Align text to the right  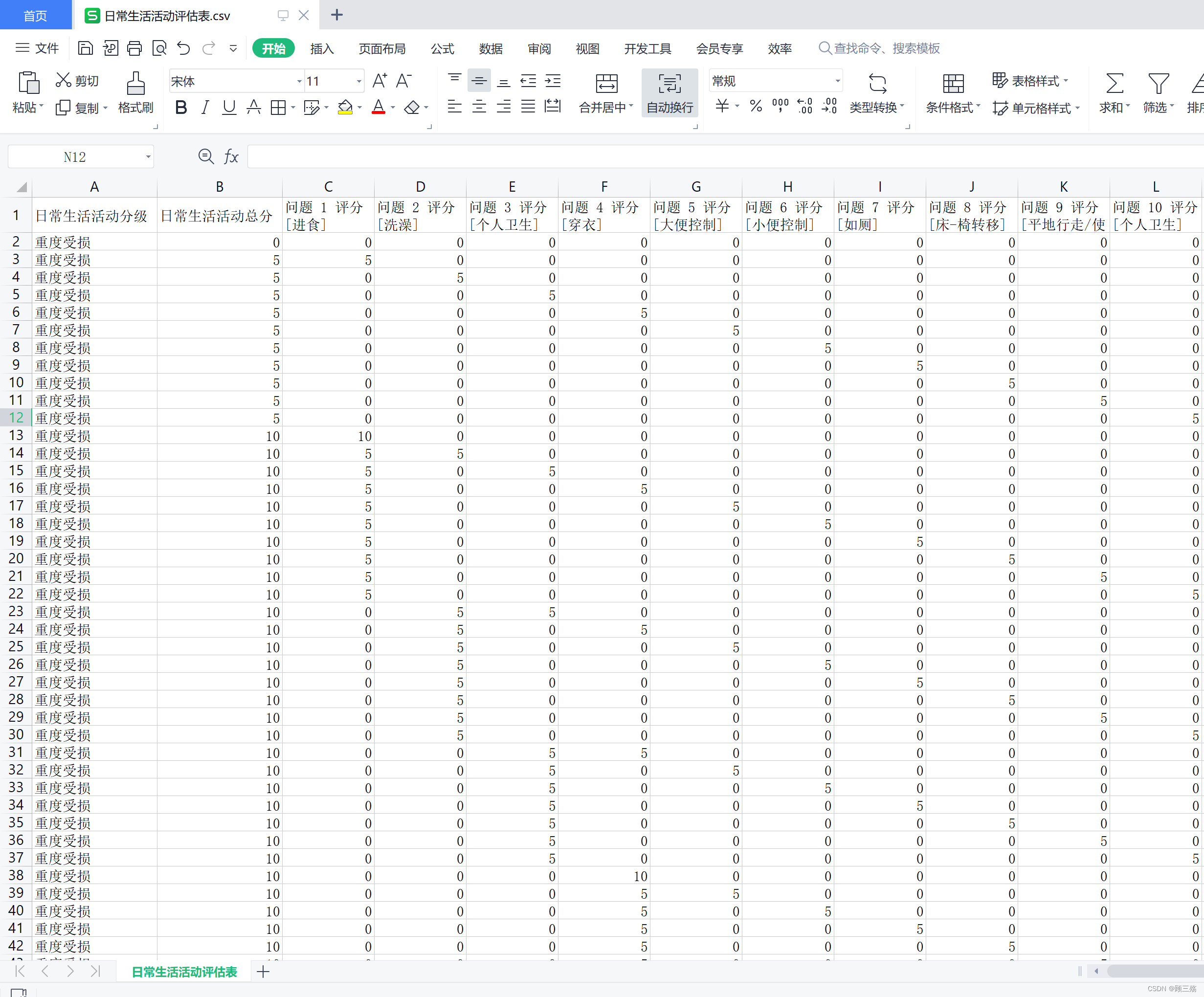click(x=503, y=107)
